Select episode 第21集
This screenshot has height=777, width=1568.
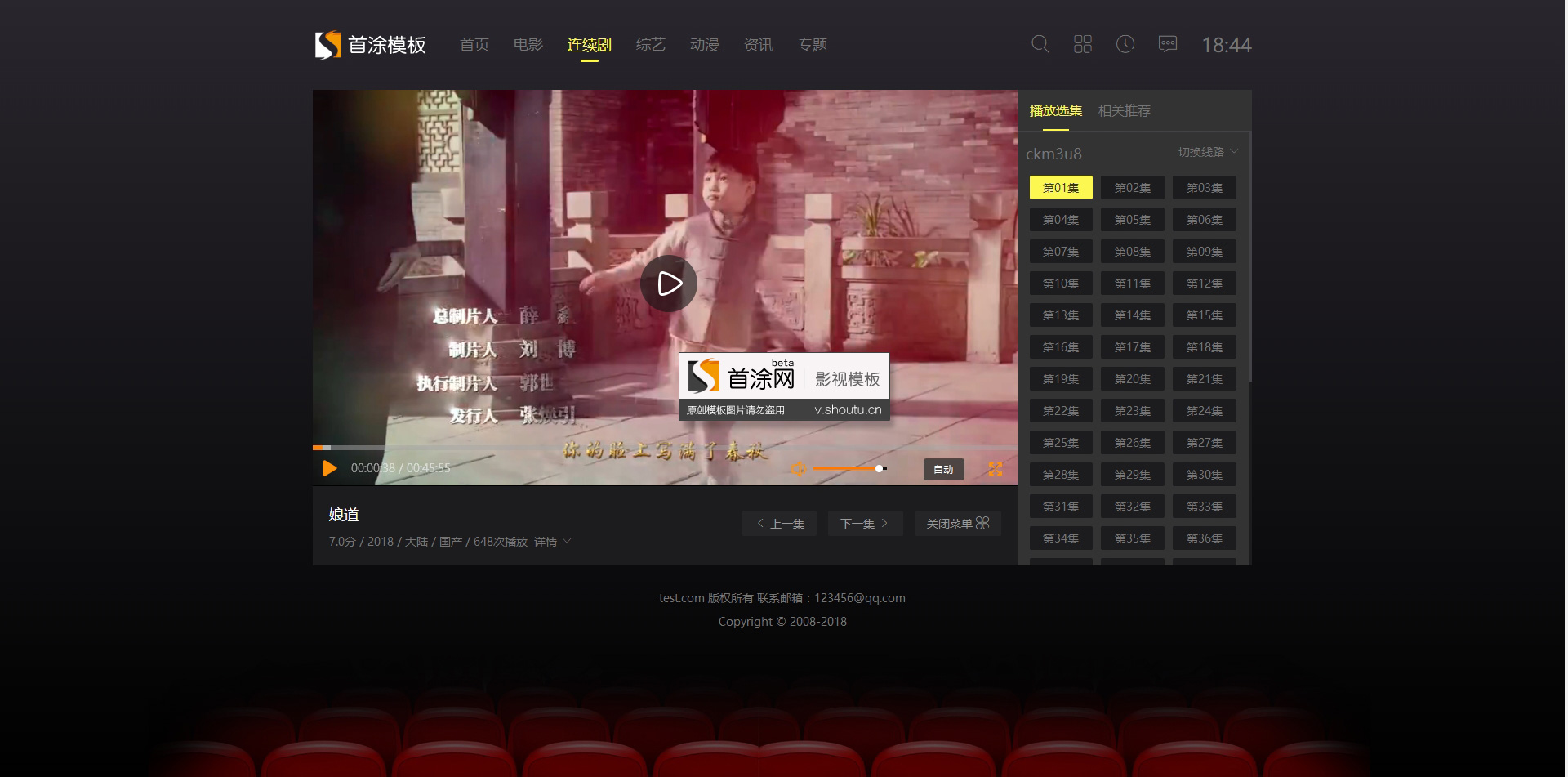1205,379
